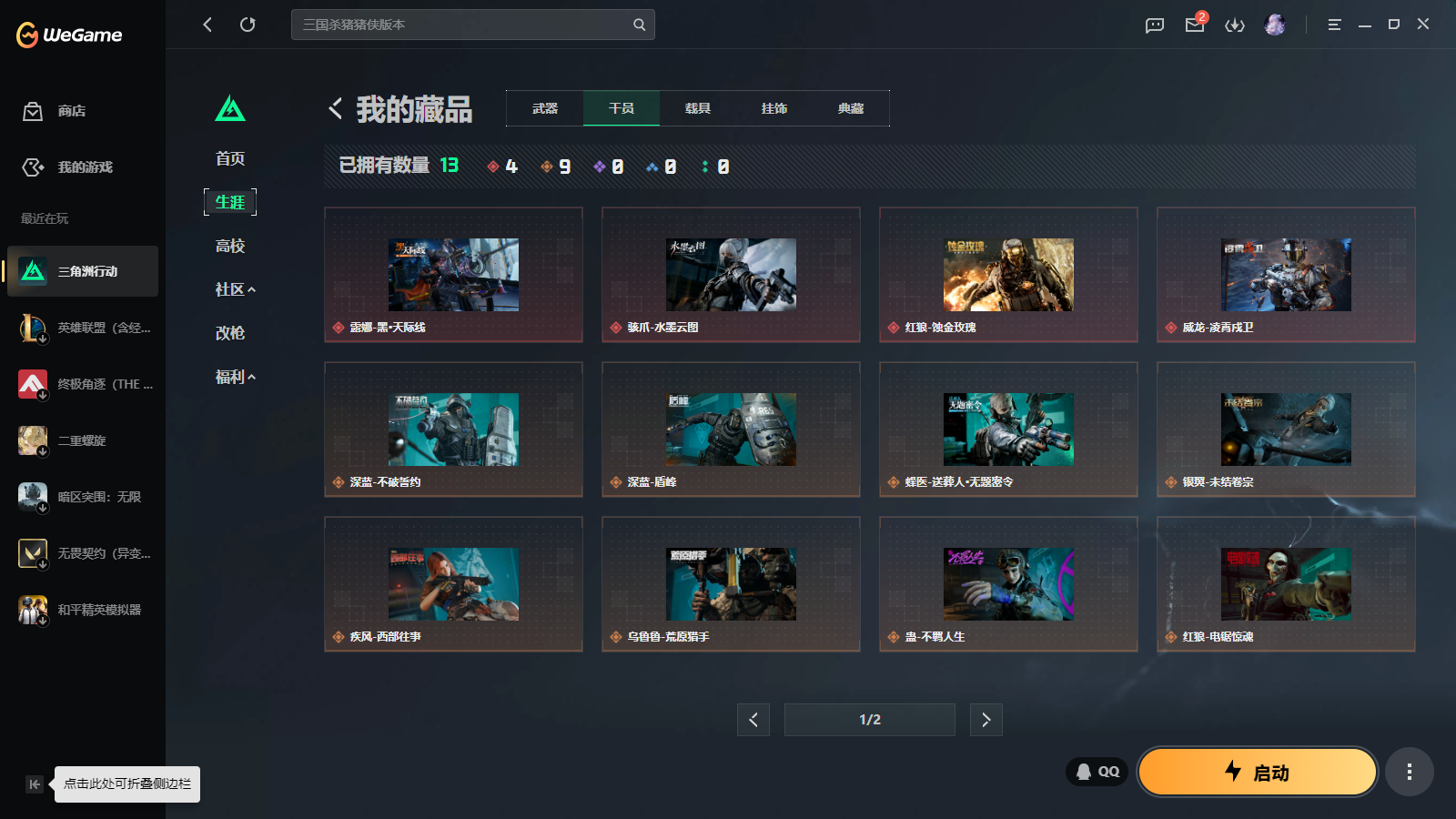This screenshot has width=1456, height=819.
Task: Select 暗区突围：无限 game in sidebar
Action: coord(83,497)
